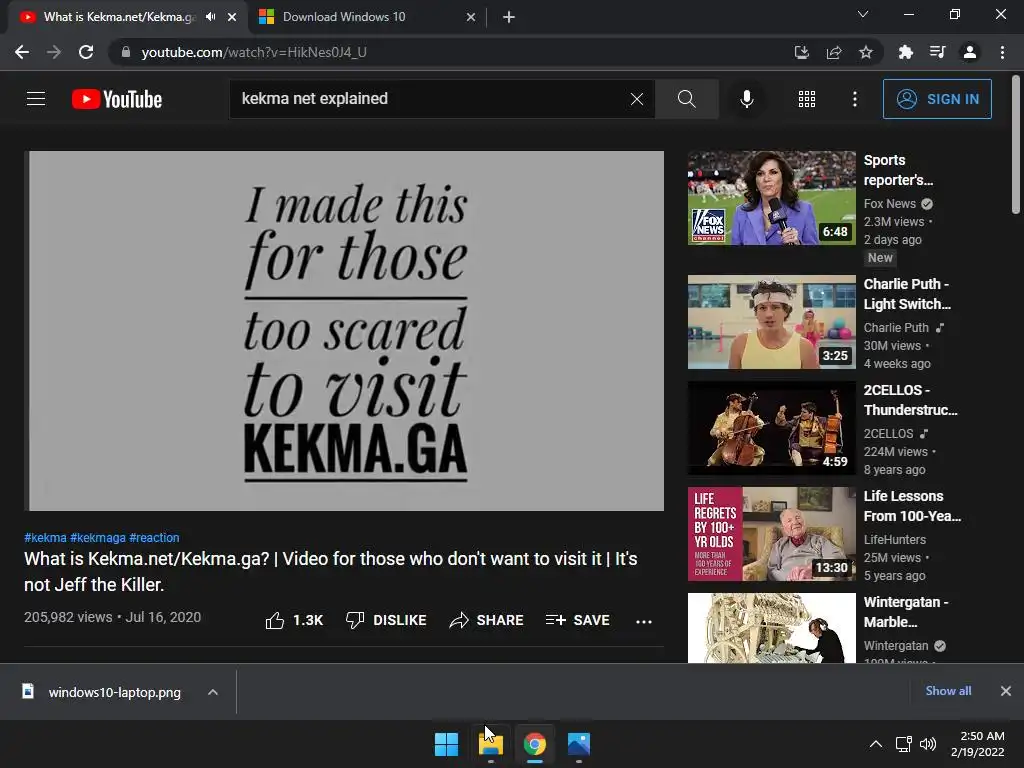The width and height of the screenshot is (1024, 768).
Task: Clear the search text with X
Action: [x=637, y=99]
